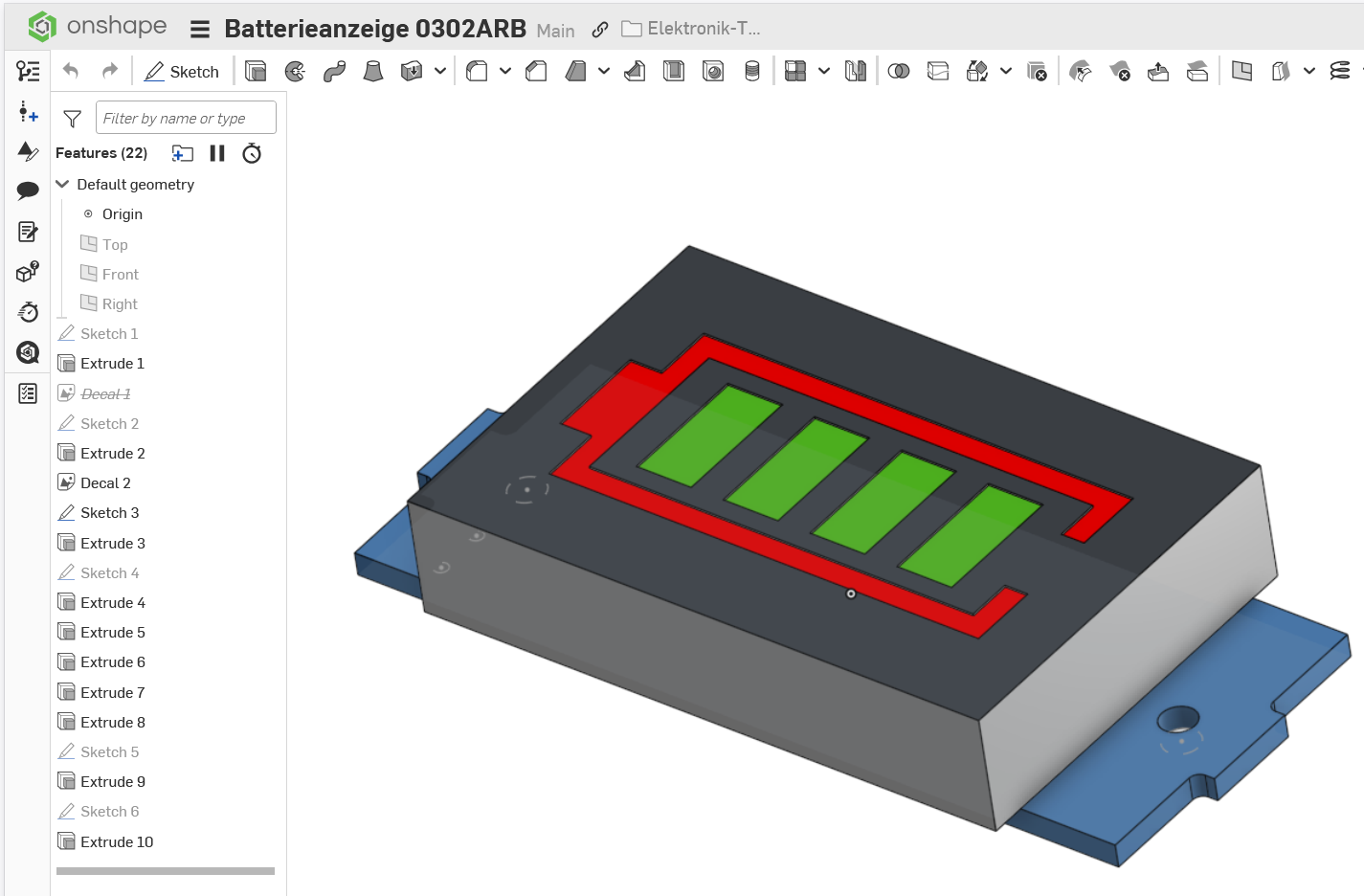Select the Sweep tool
This screenshot has width=1364, height=896.
(x=334, y=71)
